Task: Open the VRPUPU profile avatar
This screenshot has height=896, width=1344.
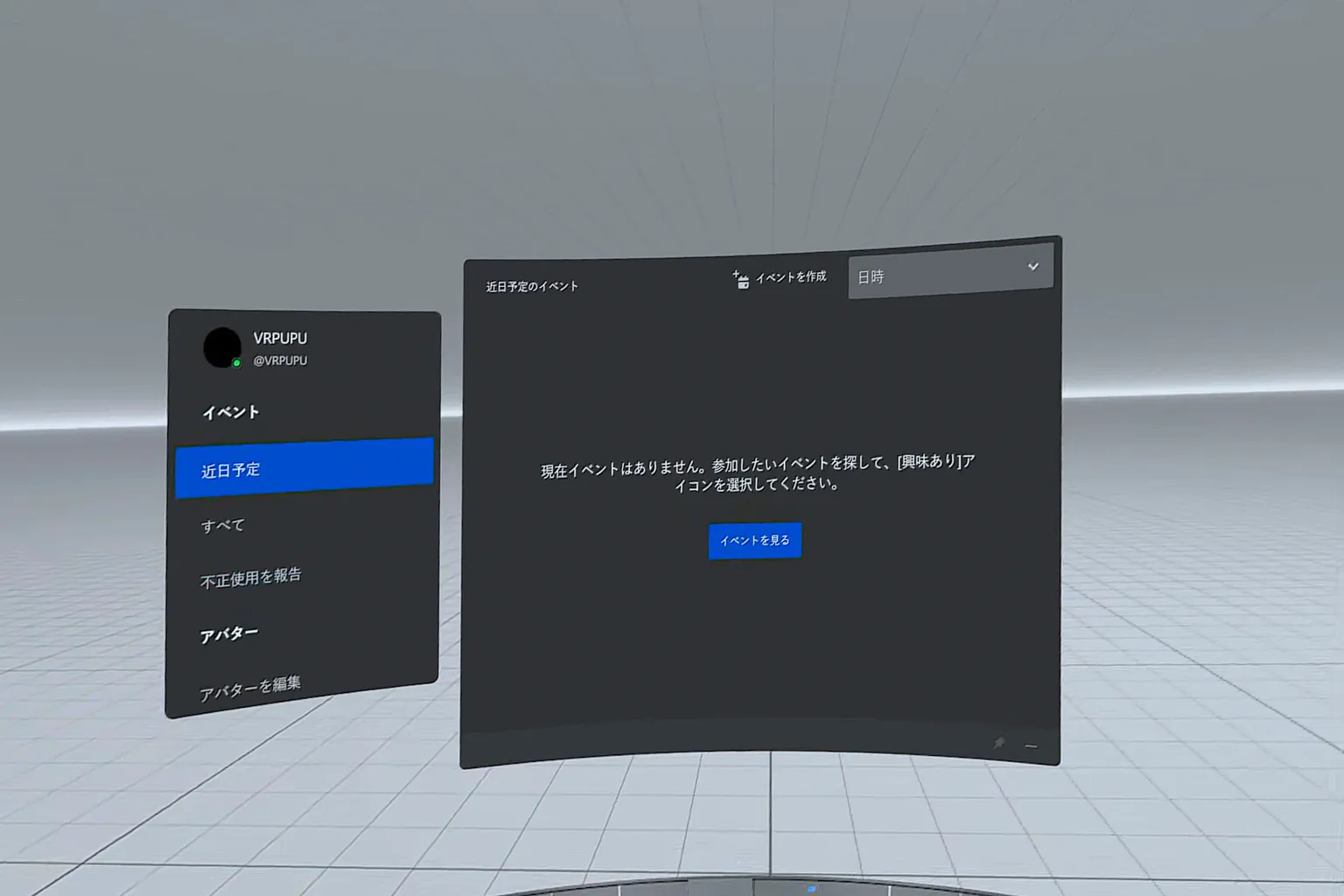Action: click(x=222, y=347)
